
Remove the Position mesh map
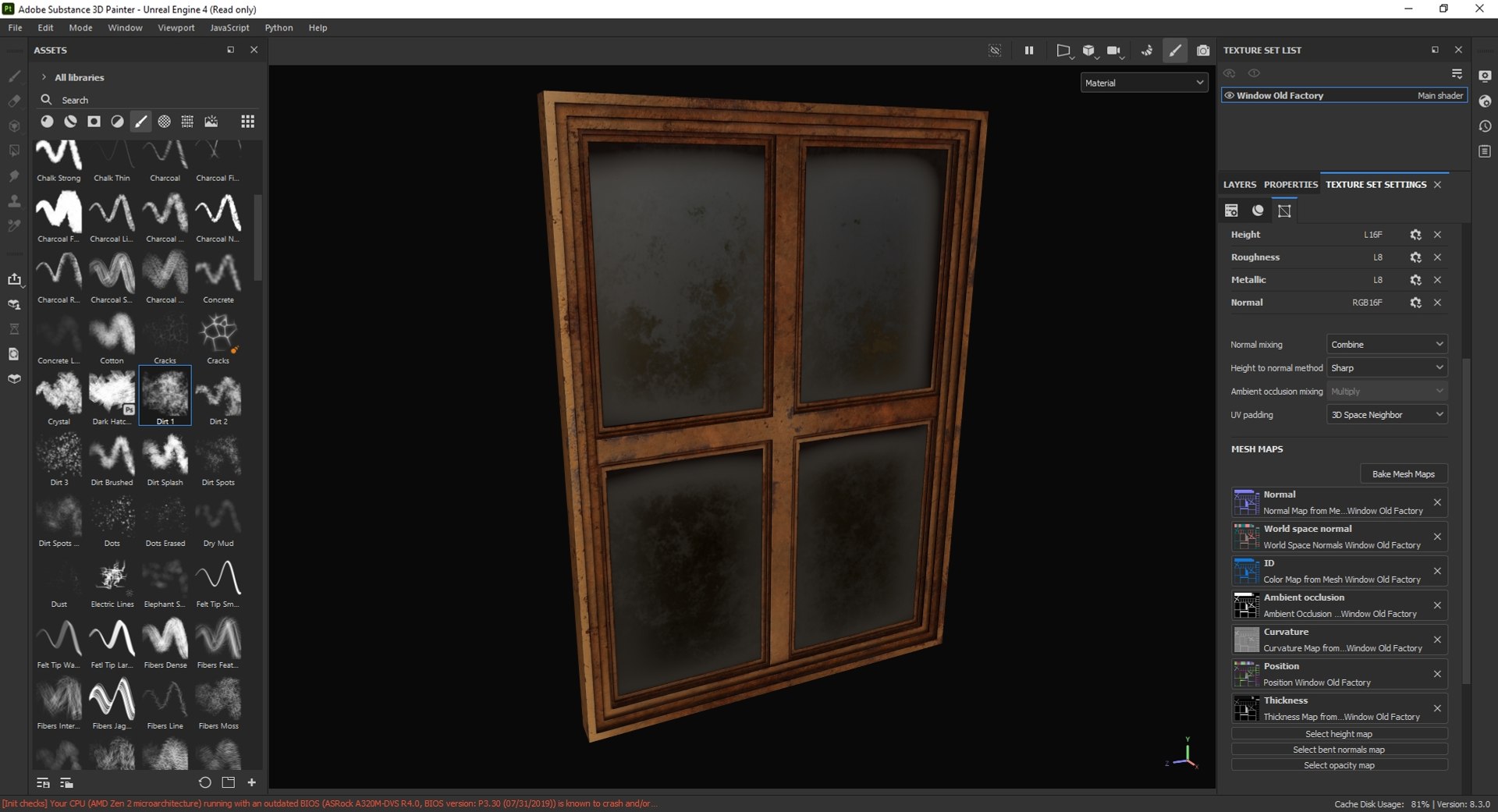coord(1437,674)
